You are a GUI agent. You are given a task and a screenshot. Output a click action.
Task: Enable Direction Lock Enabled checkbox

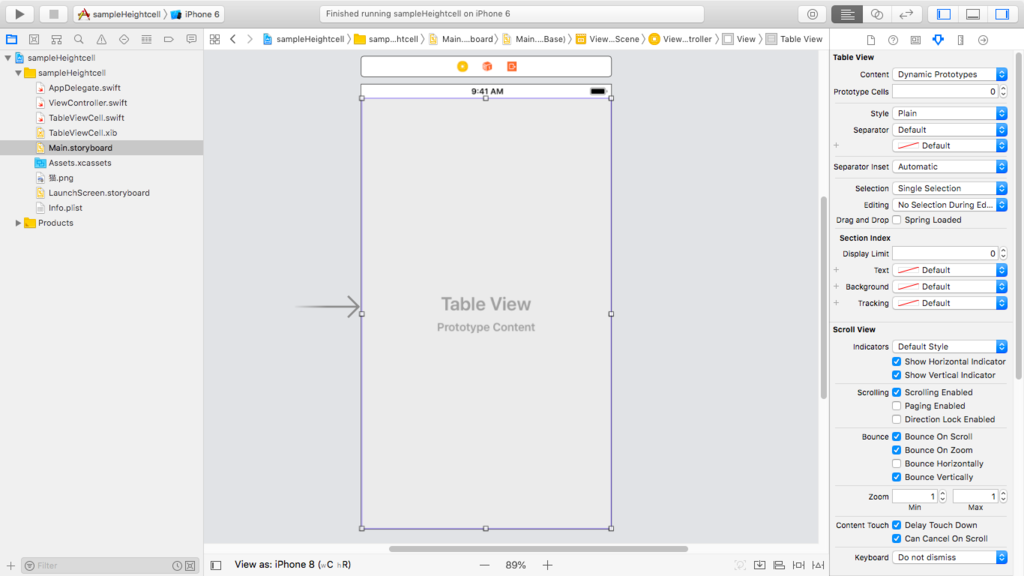897,419
